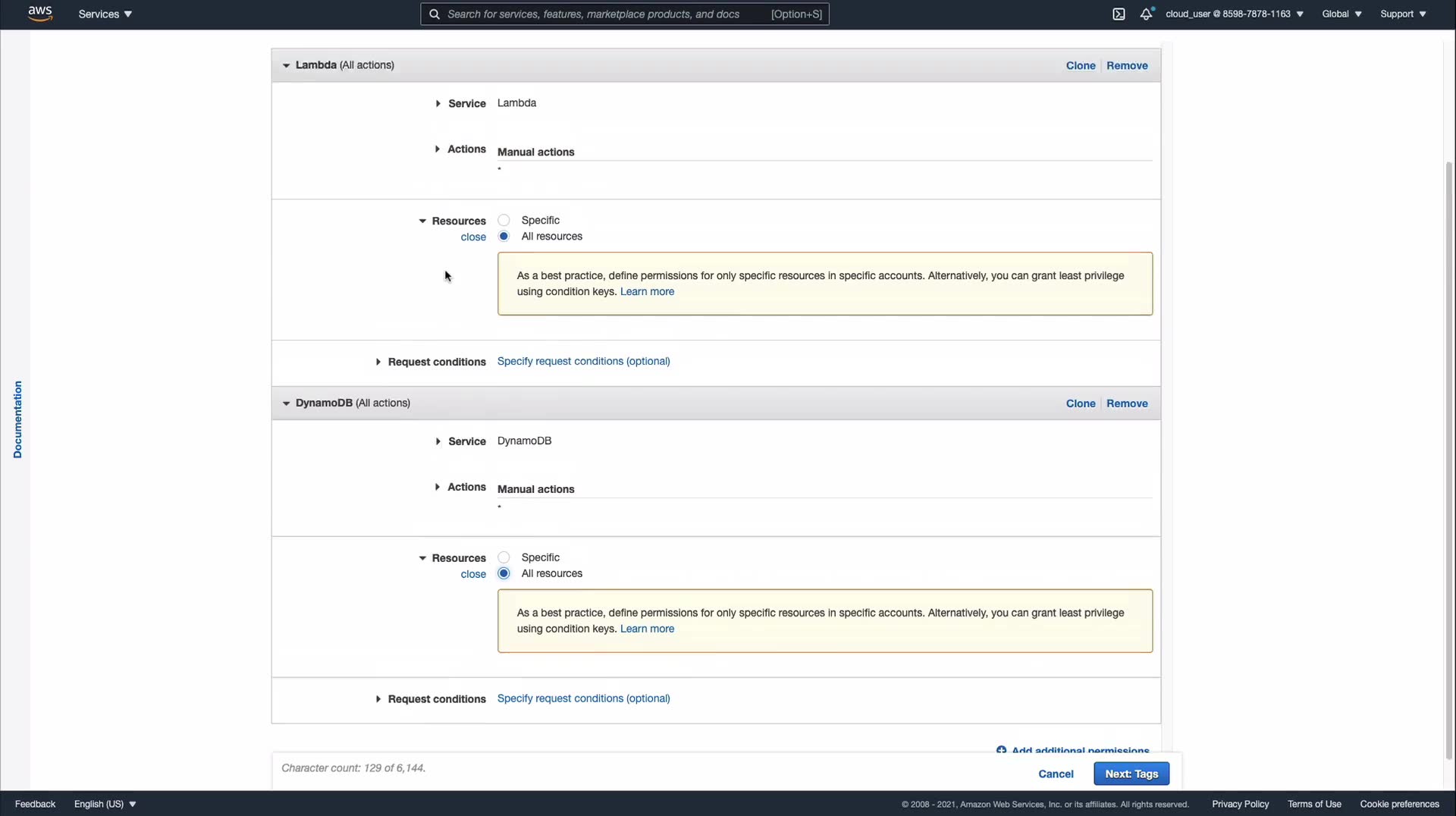
Task: Select Specific resources radio for Lambda
Action: point(504,220)
